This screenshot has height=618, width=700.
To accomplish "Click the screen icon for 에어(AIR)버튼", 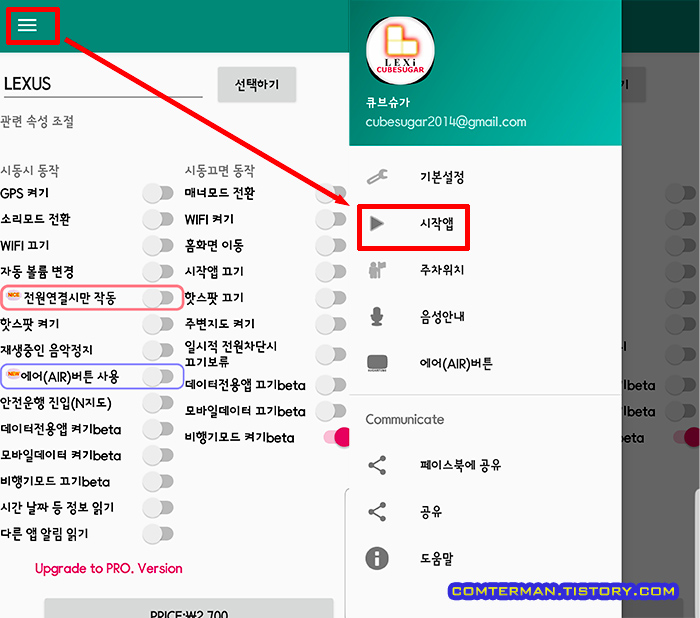I will [x=377, y=363].
